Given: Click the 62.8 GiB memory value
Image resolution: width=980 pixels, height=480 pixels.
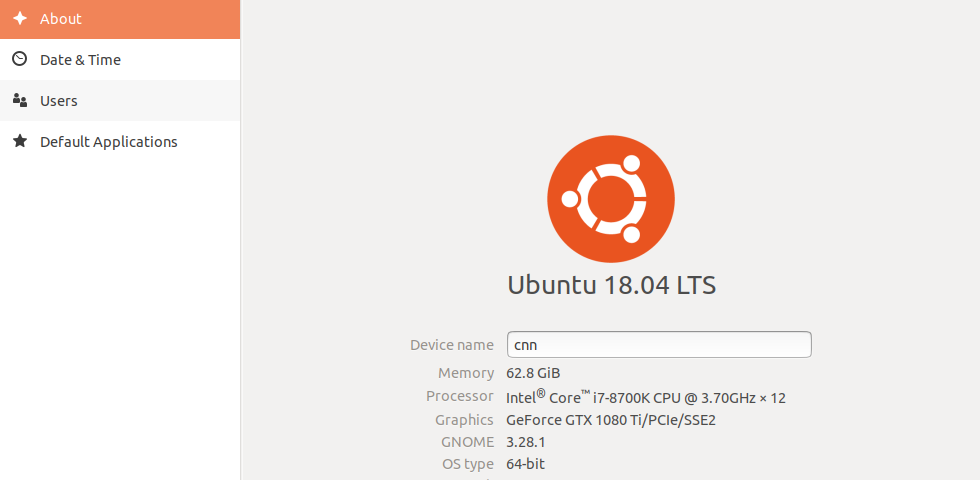Looking at the screenshot, I should coord(533,373).
